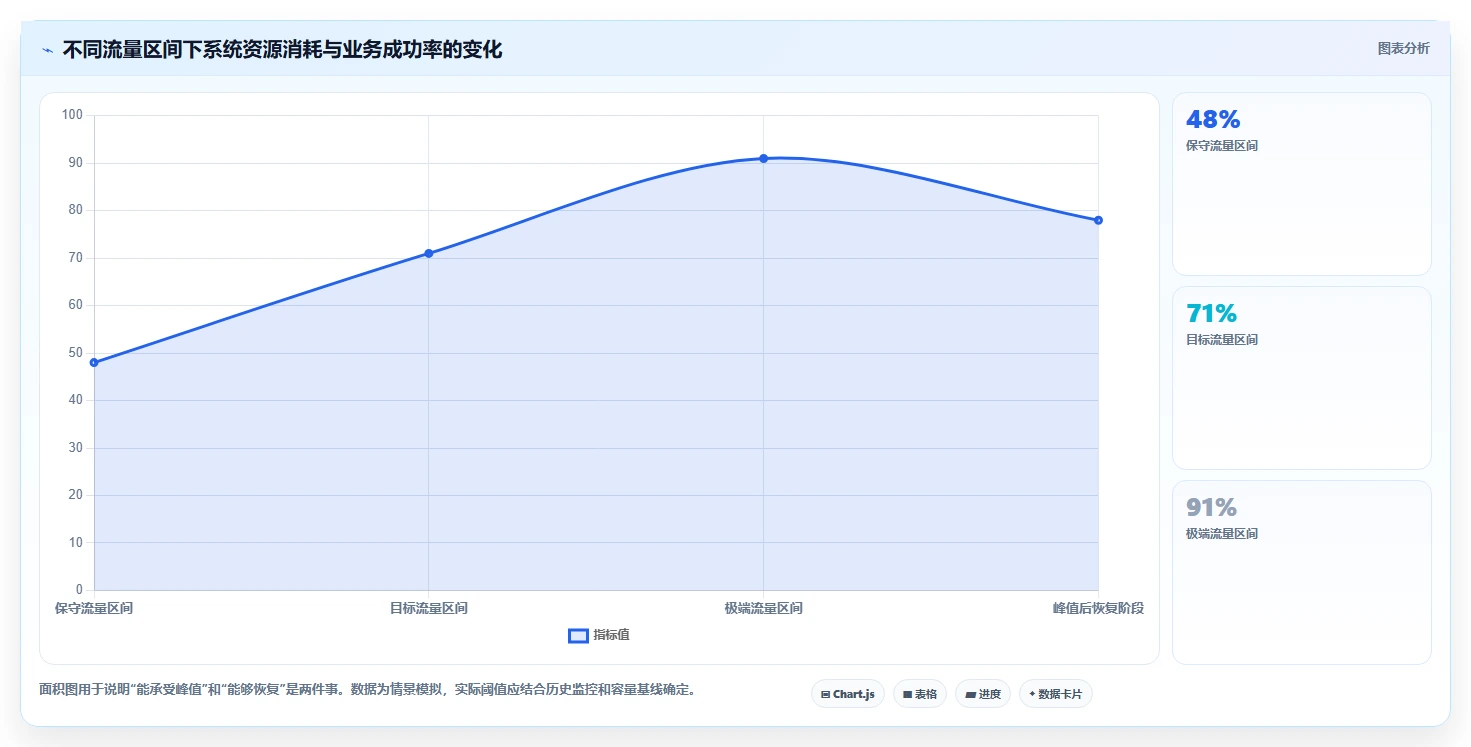
Task: Open the 48% 保守流量区间 card
Action: [x=1301, y=184]
